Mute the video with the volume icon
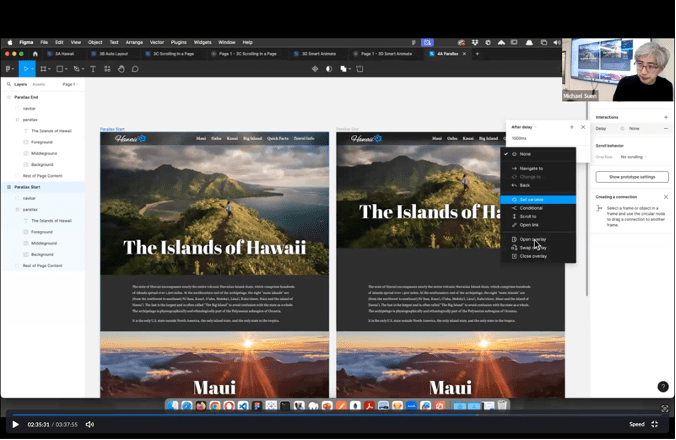676x440 pixels. click(x=89, y=424)
